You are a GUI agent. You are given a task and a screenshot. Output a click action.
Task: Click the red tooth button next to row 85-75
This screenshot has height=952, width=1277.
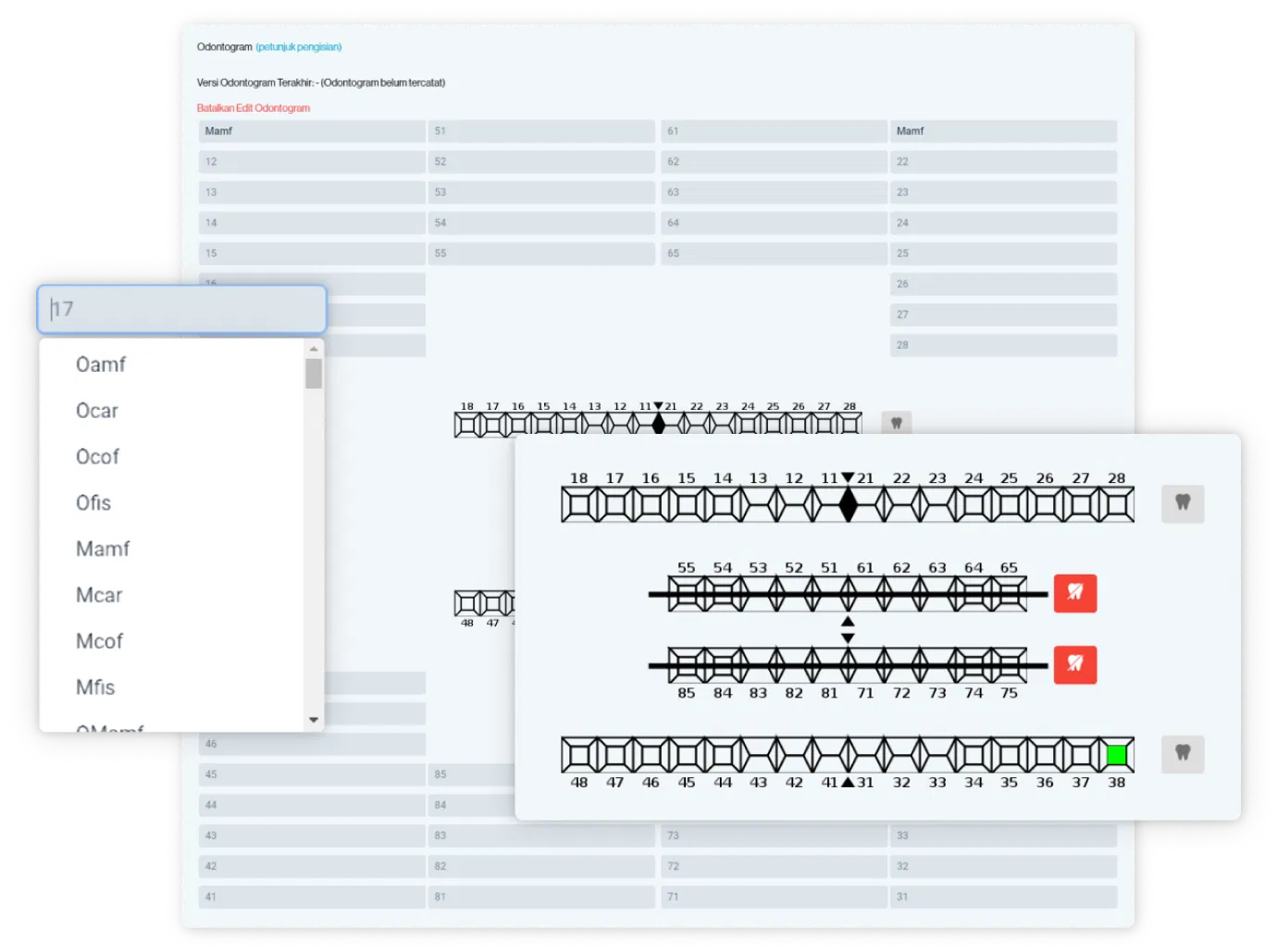(x=1074, y=664)
